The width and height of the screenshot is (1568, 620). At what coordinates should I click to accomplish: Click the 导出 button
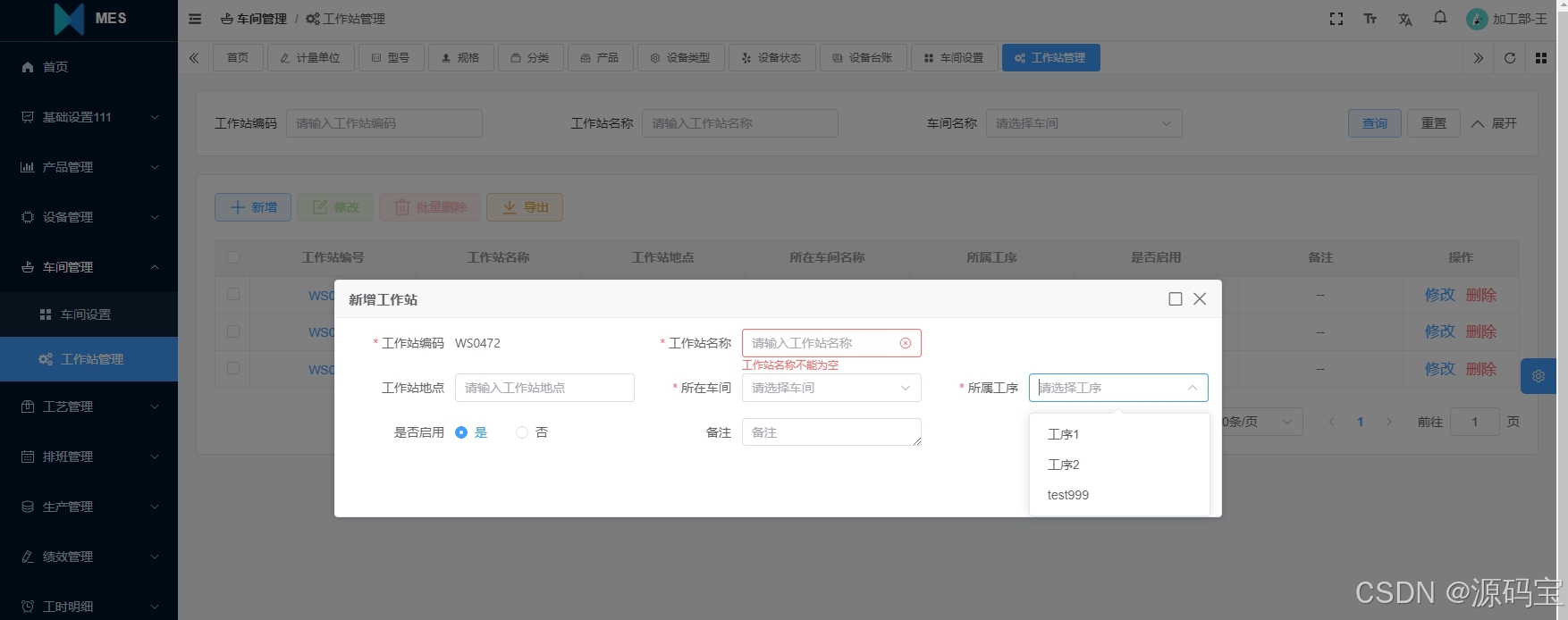[525, 207]
